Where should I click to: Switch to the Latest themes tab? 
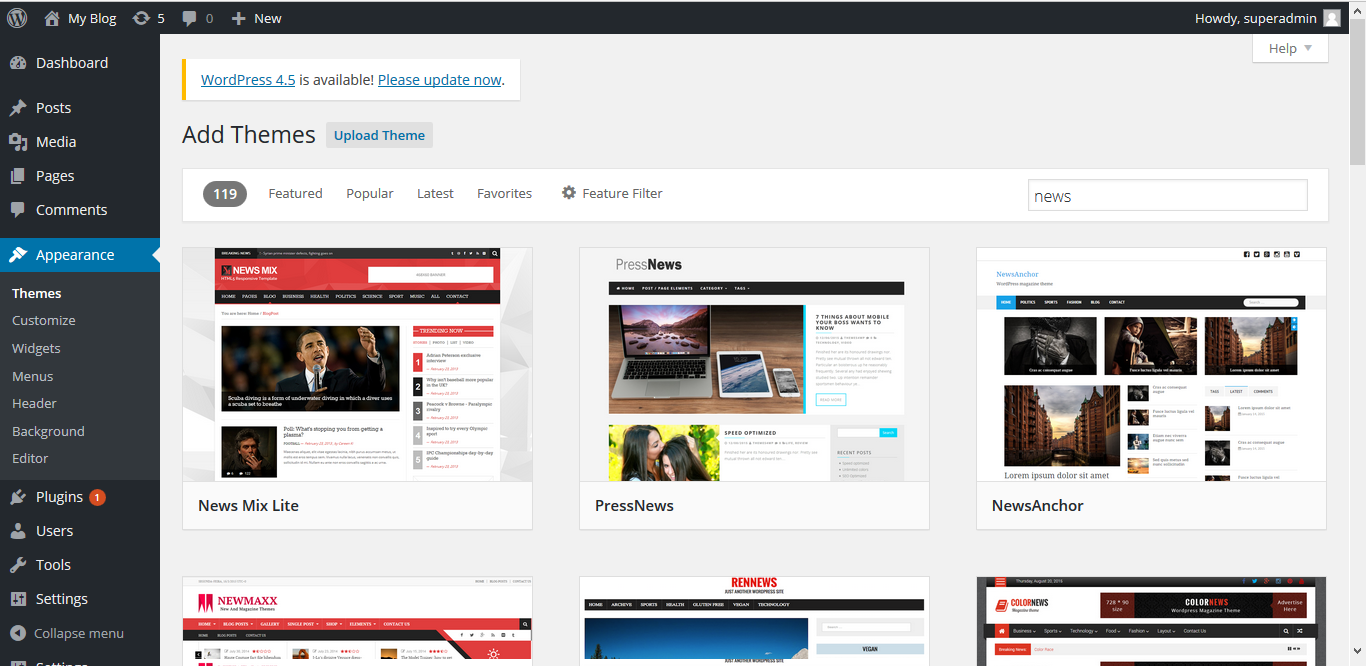tap(435, 193)
